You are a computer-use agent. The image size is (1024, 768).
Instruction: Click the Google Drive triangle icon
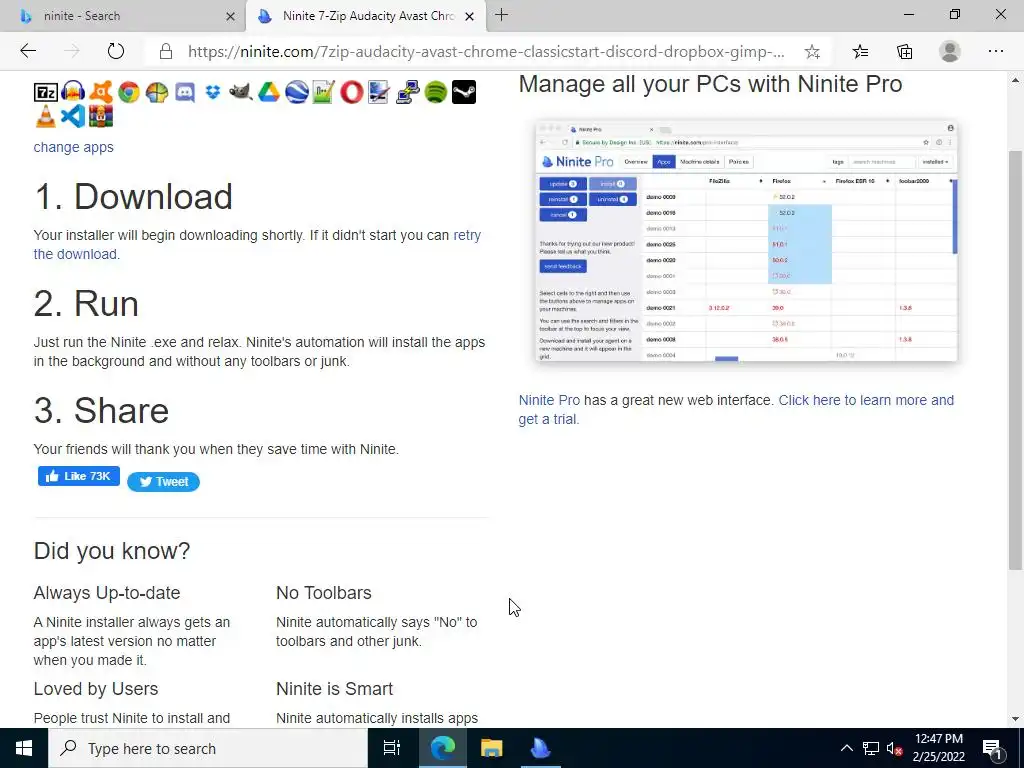(x=268, y=92)
